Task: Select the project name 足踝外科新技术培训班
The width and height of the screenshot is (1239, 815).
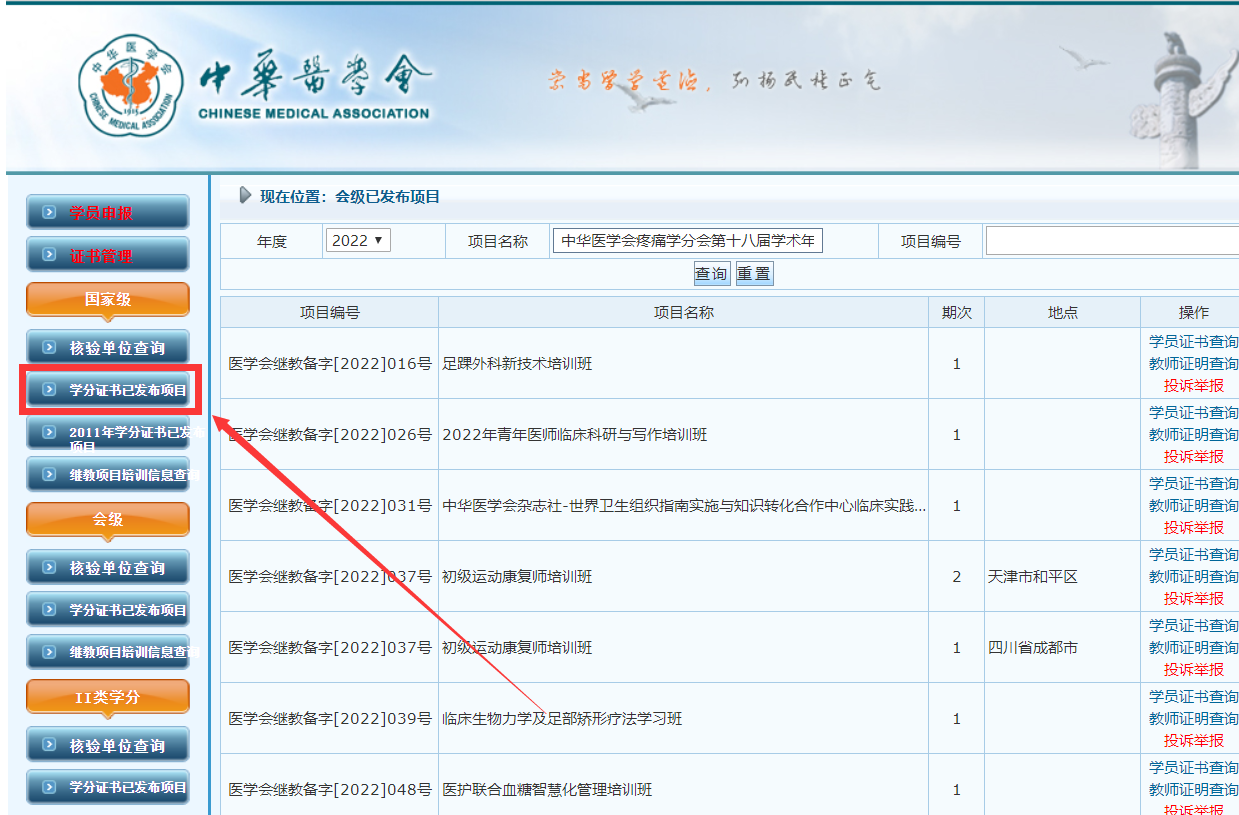Action: tap(517, 364)
